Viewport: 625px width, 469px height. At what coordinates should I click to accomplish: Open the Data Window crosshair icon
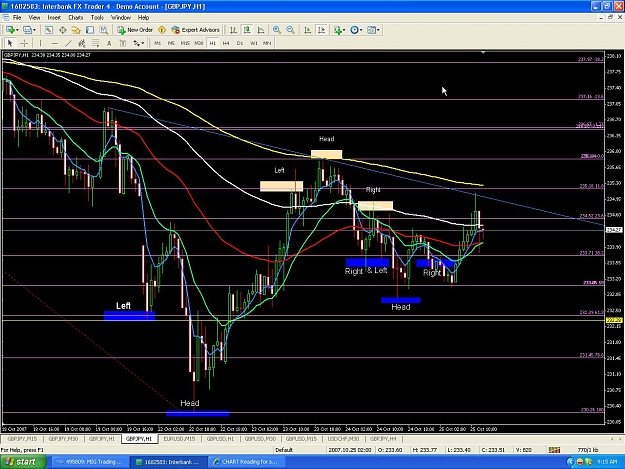(x=63, y=30)
